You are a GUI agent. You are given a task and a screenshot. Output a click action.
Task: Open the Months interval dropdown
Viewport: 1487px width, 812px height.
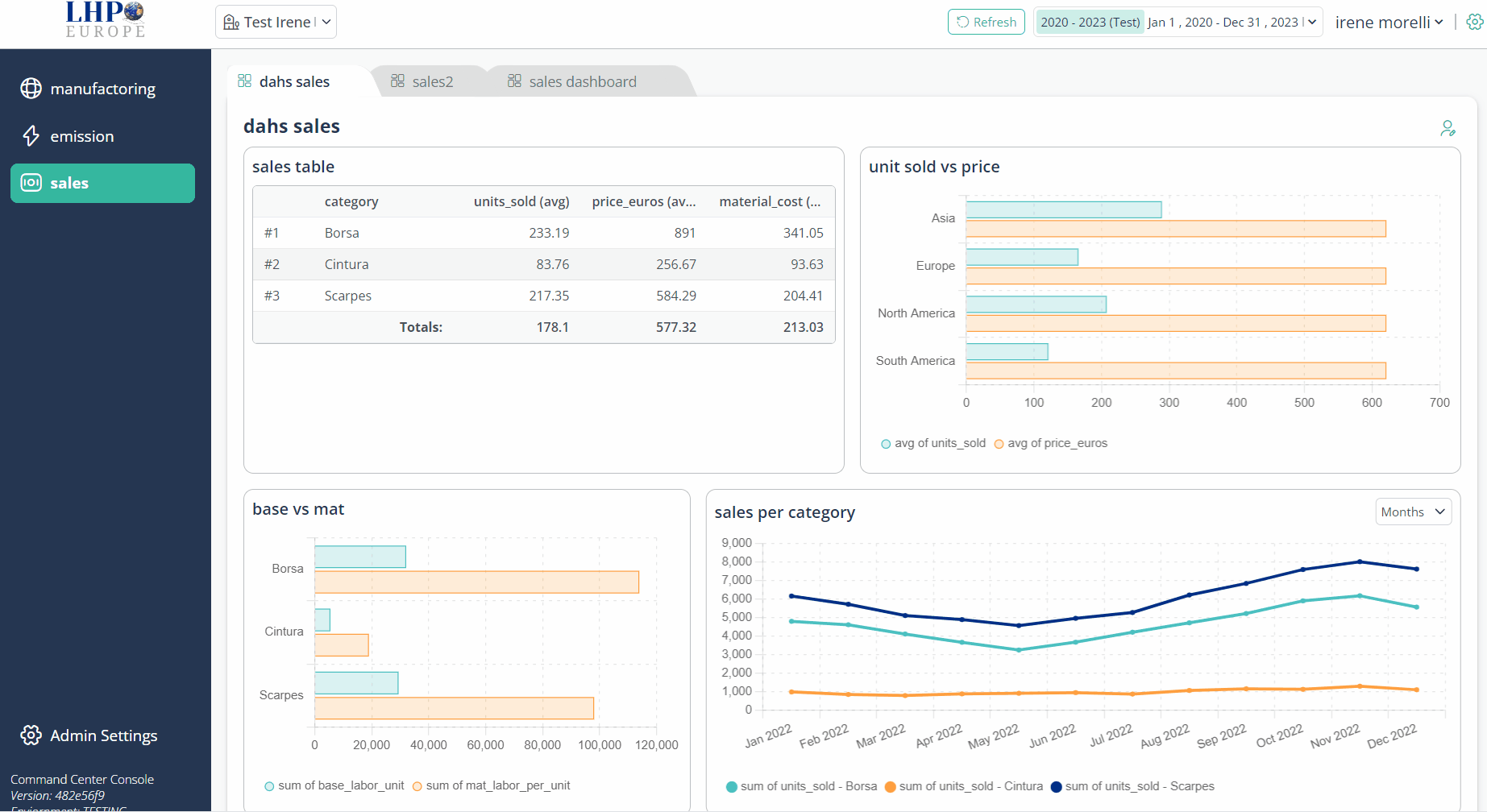click(1413, 512)
